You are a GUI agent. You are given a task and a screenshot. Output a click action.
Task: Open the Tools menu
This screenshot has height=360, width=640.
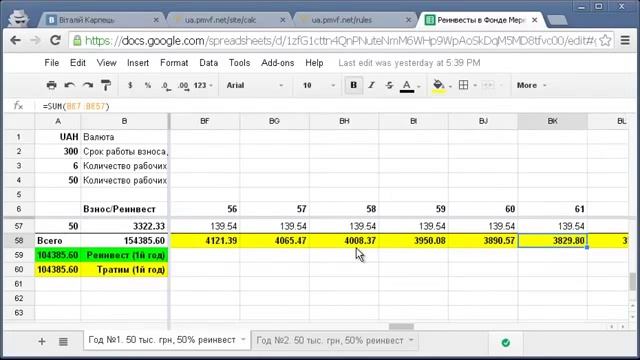tap(239, 63)
